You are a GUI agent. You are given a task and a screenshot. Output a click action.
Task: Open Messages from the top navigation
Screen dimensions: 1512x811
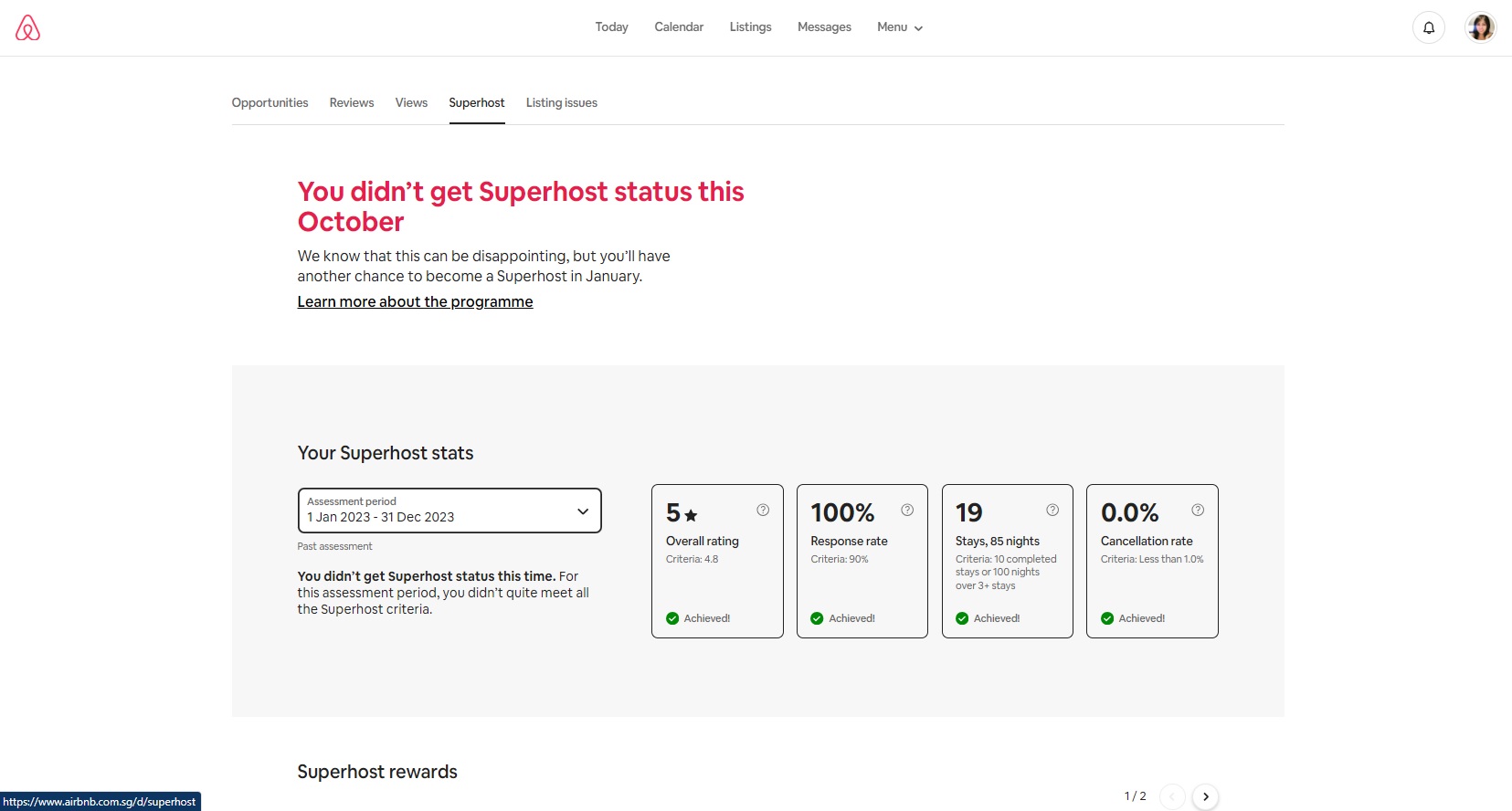[x=824, y=27]
